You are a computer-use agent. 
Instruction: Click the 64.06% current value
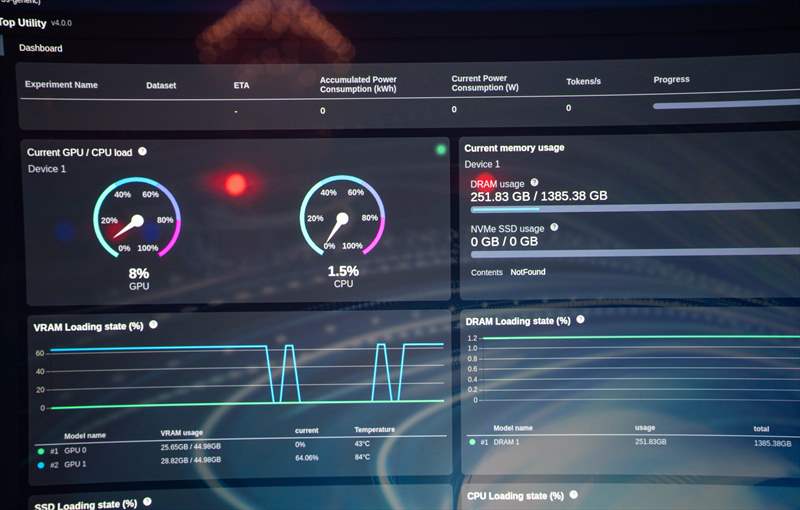(307, 458)
